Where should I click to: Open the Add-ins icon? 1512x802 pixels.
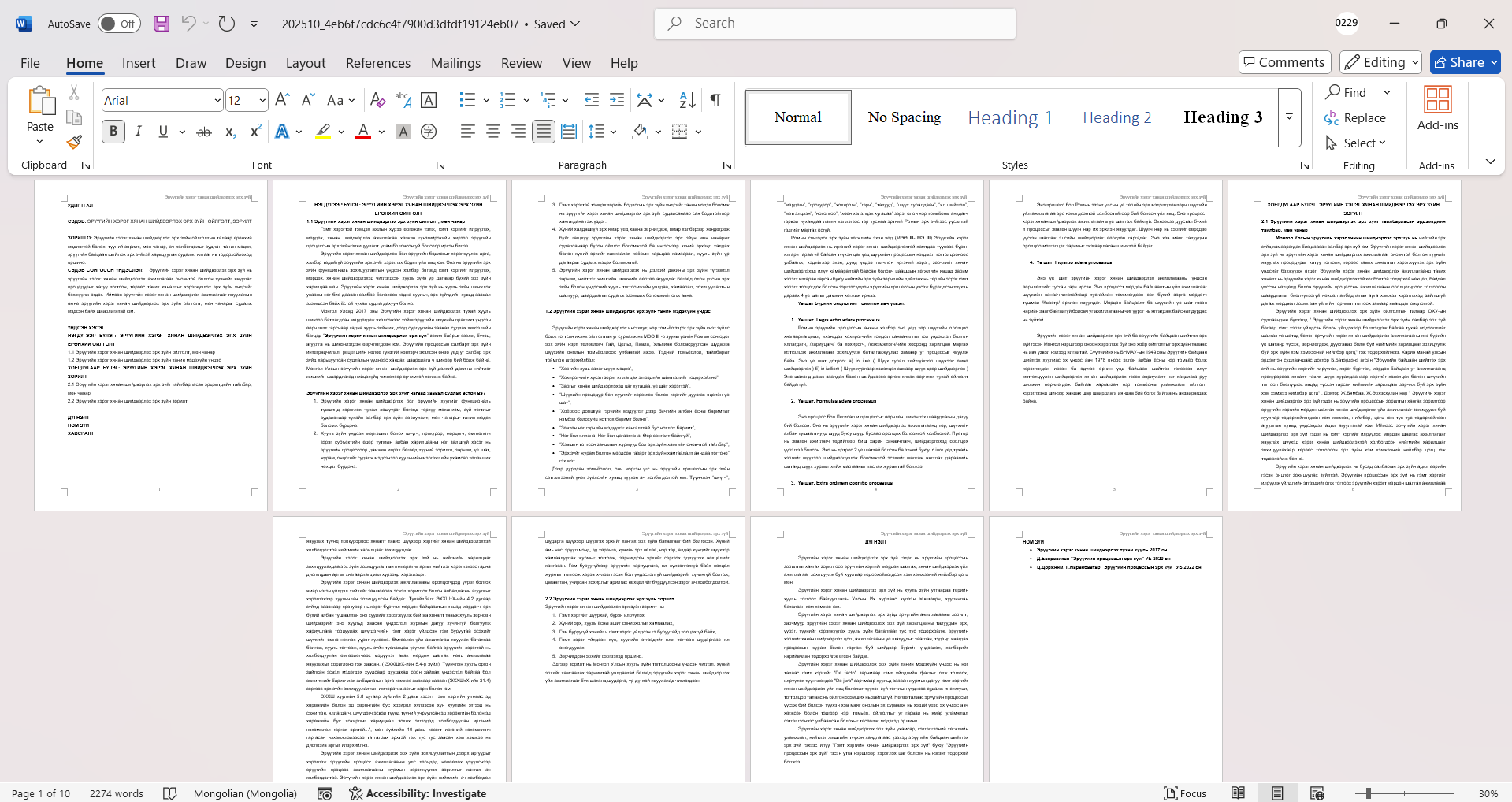[x=1437, y=109]
